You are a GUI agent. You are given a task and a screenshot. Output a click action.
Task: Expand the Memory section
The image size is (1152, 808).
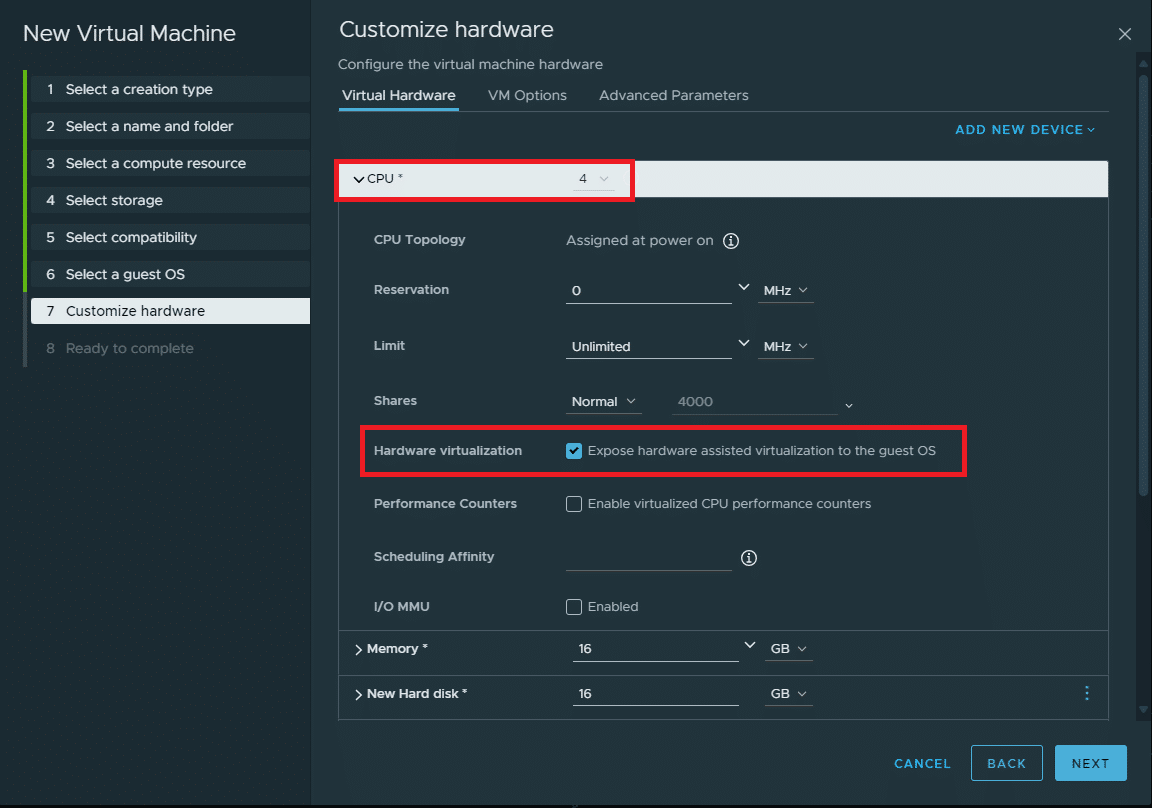[x=359, y=649]
